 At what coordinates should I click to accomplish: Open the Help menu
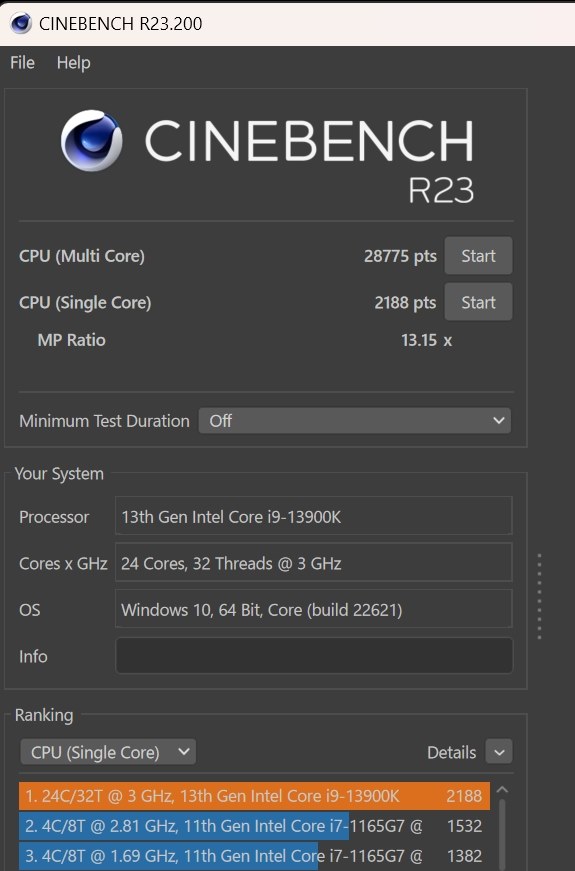[73, 63]
